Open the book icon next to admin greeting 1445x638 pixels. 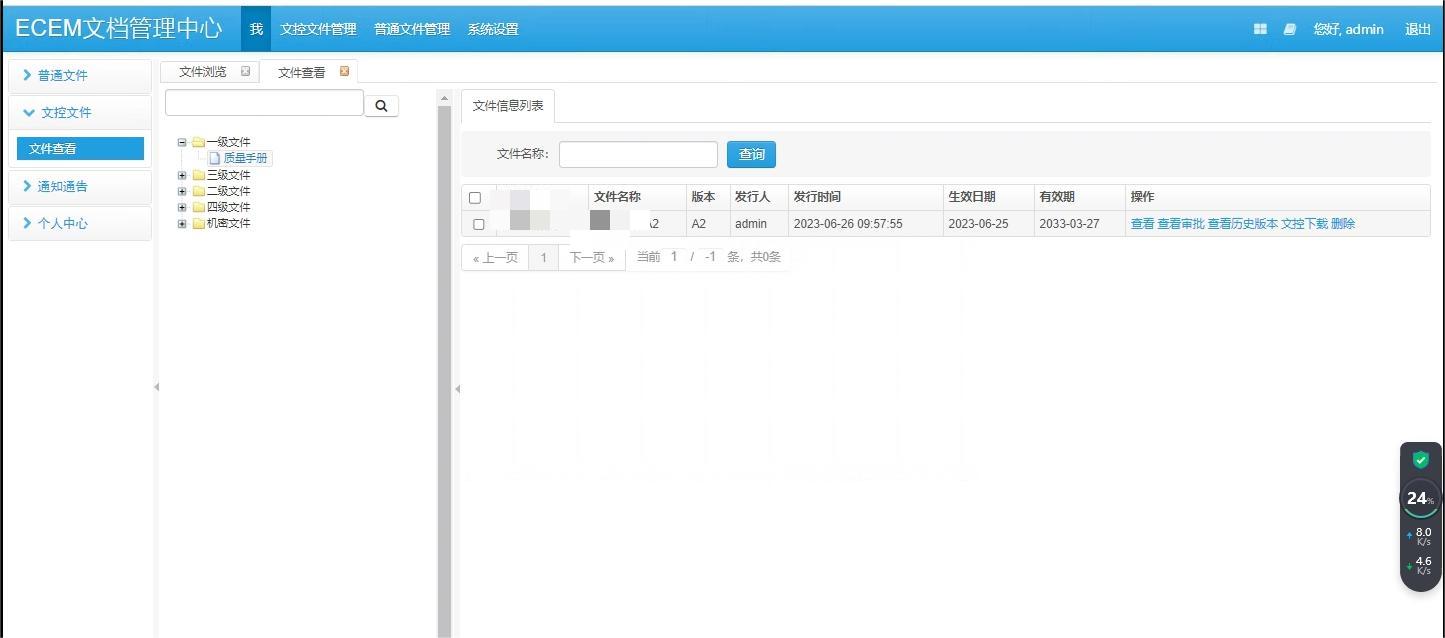point(1290,29)
